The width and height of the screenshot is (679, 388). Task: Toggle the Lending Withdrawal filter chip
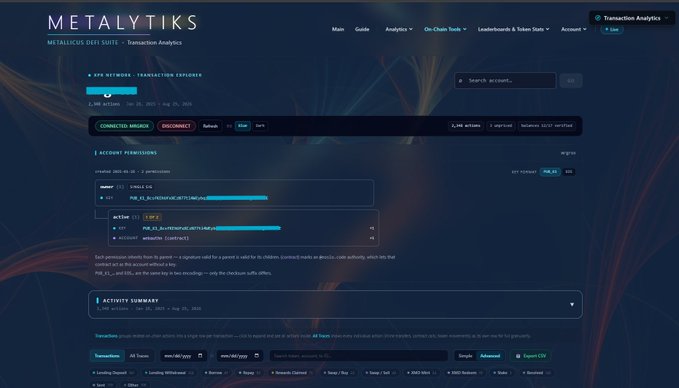(x=169, y=373)
